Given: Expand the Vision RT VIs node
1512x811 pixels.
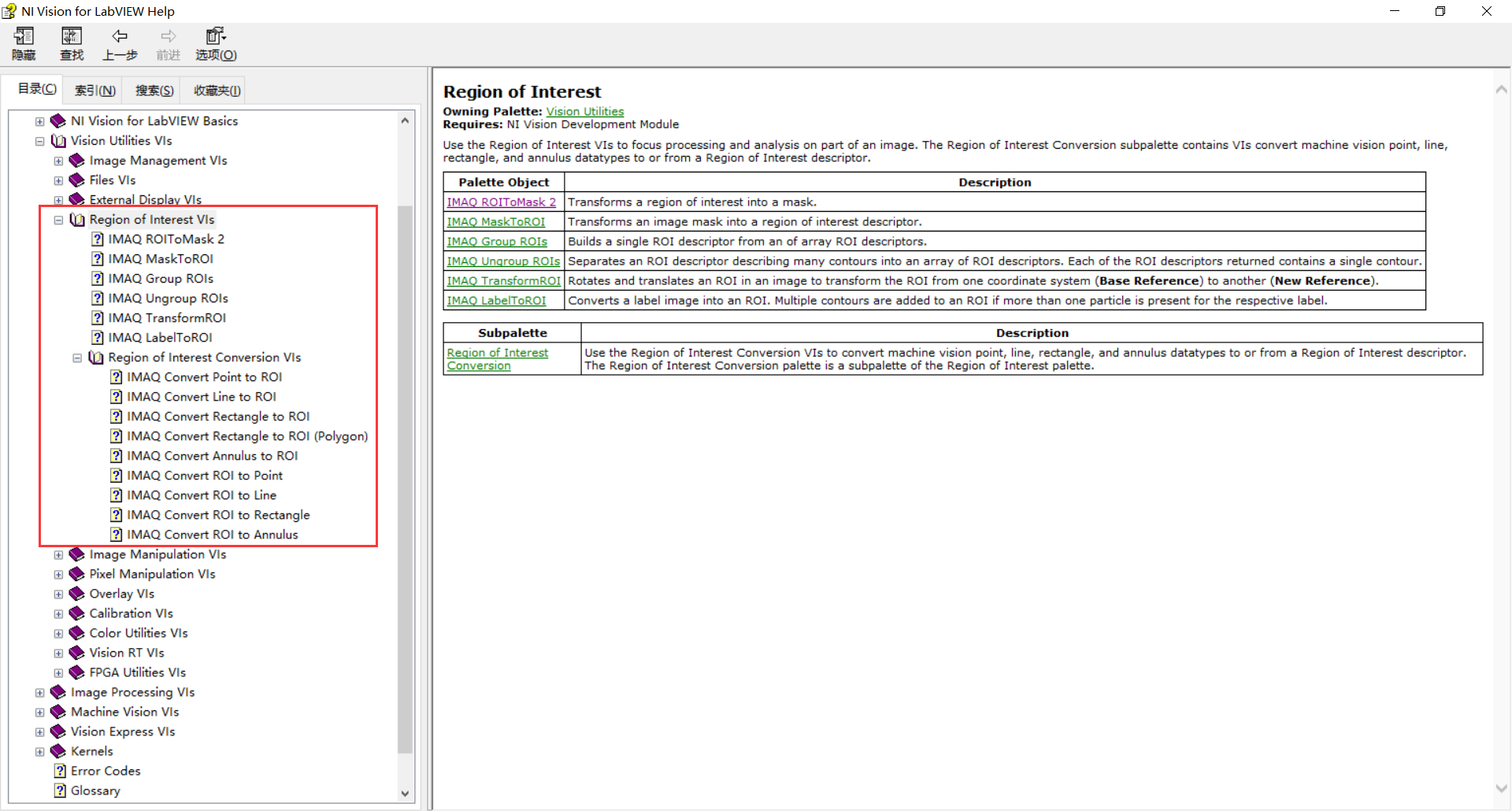Looking at the screenshot, I should pos(58,653).
